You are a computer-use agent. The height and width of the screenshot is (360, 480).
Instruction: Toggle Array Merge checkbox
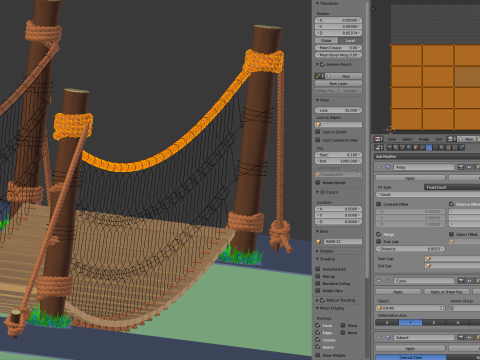pos(379,234)
